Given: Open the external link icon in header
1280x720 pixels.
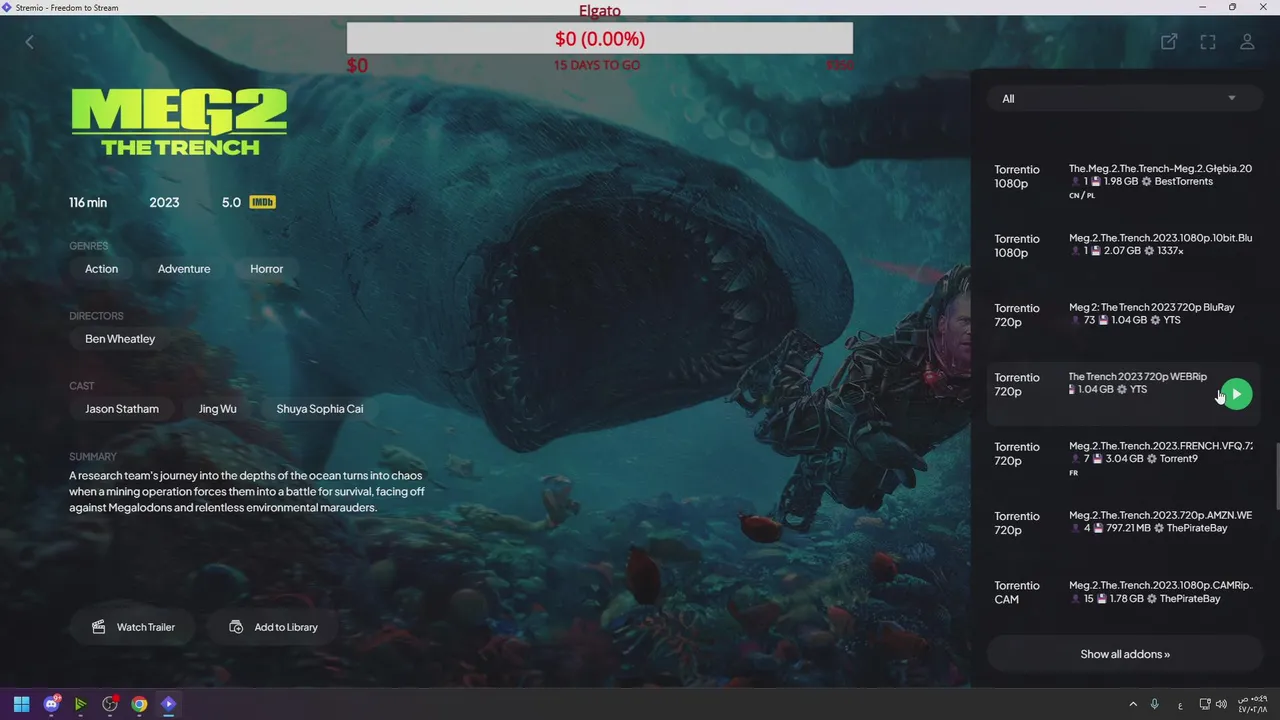Looking at the screenshot, I should pyautogui.click(x=1168, y=42).
